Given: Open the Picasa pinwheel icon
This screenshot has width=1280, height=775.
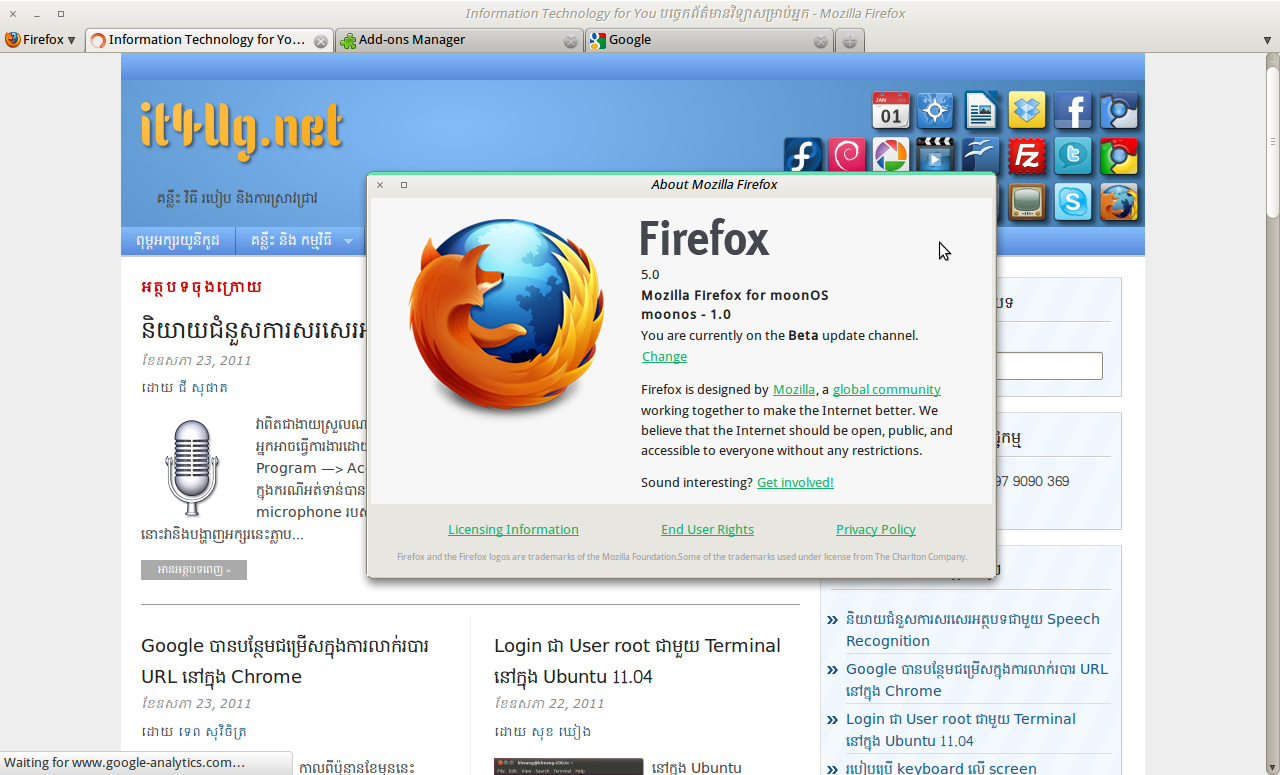Looking at the screenshot, I should [x=891, y=155].
